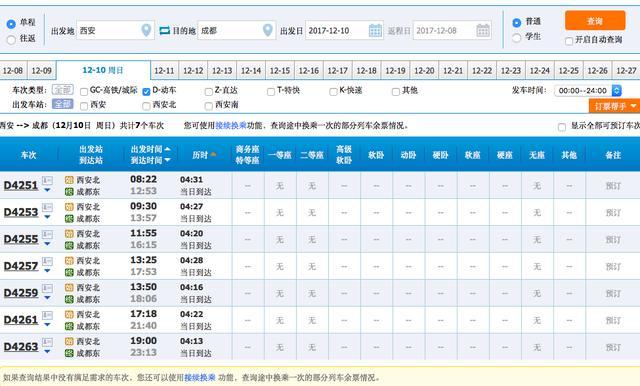Click the 出发地 input field showing 西安
This screenshot has width=640, height=386.
click(116, 31)
